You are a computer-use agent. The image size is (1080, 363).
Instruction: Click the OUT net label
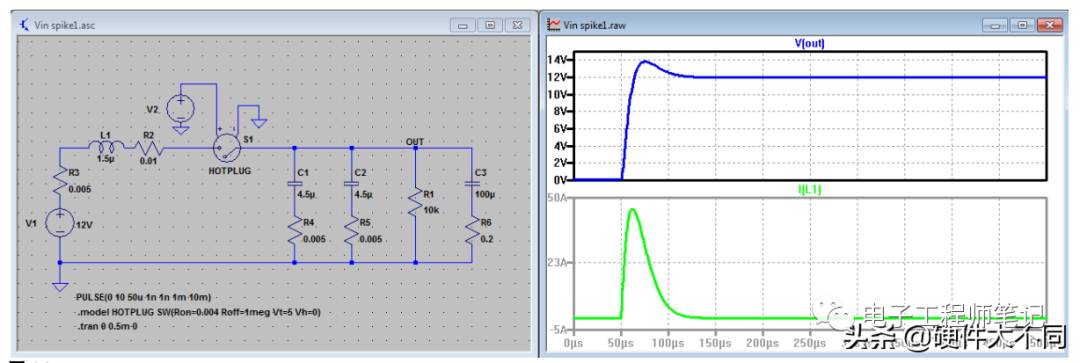pyautogui.click(x=415, y=142)
